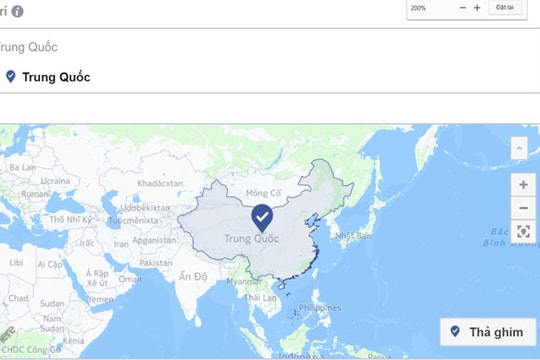Viewport: 540px width, 360px height.
Task: Click the Thả ghim drop pin button
Action: coord(488,332)
